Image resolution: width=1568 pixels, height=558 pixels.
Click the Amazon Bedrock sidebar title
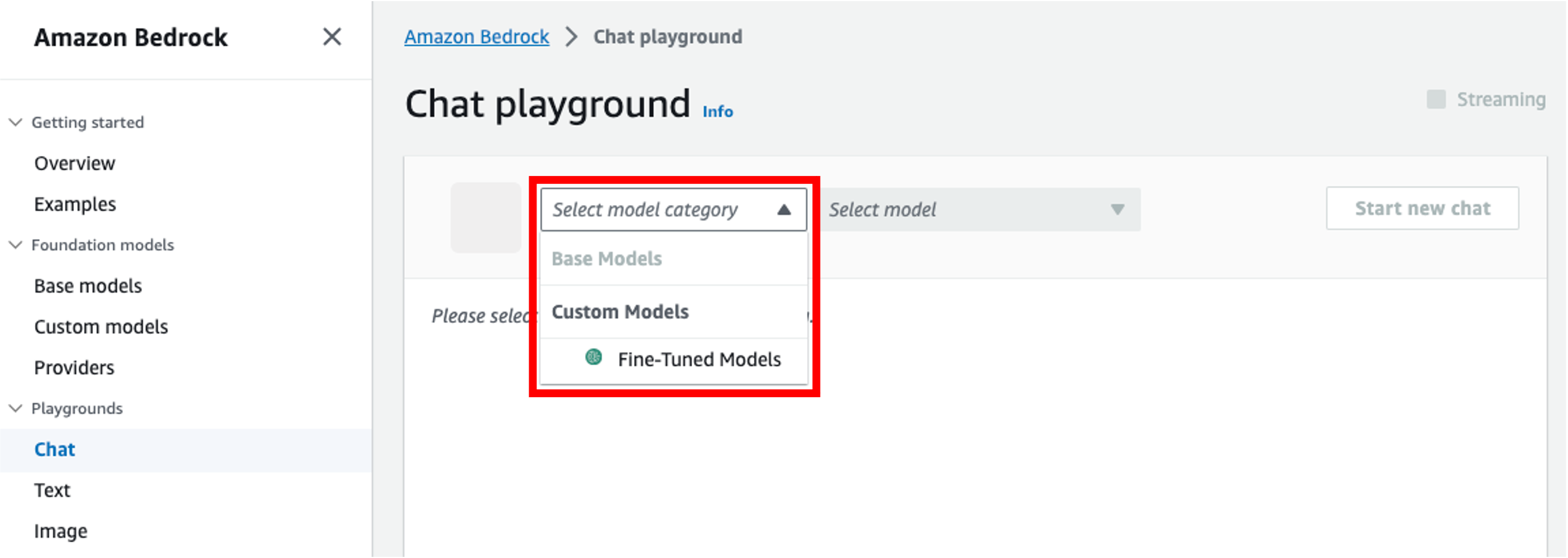point(130,38)
